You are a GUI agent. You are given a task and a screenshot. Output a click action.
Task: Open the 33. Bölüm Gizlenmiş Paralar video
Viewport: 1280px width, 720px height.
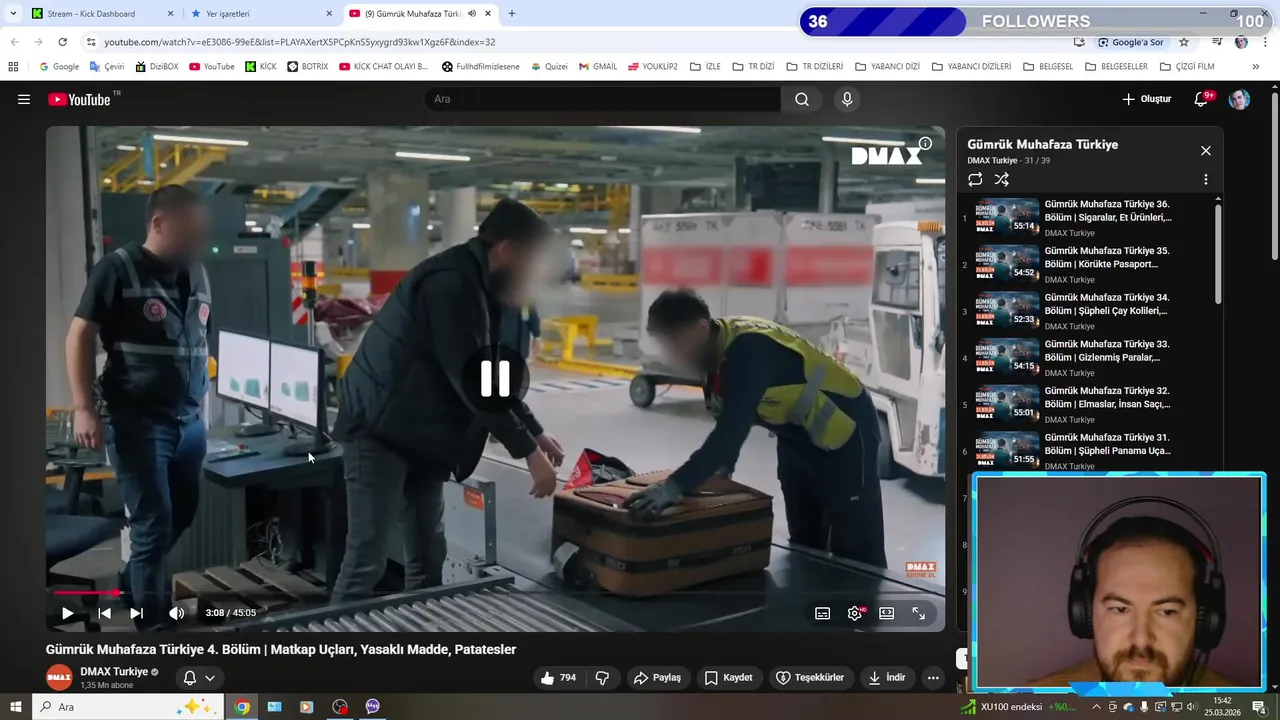1088,358
